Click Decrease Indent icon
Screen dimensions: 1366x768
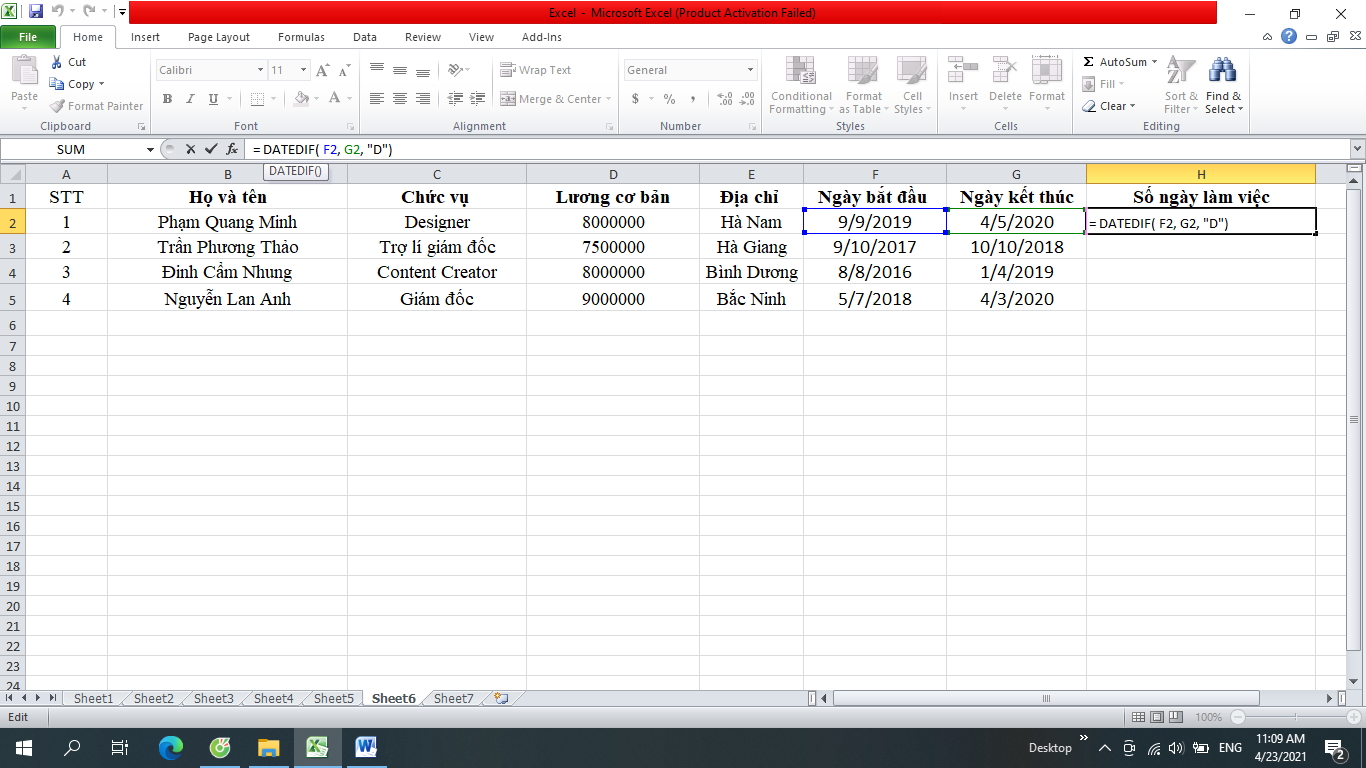tap(455, 99)
